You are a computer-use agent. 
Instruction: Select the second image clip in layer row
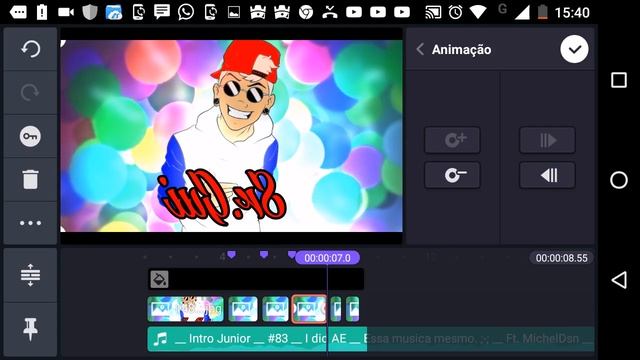[x=243, y=309]
